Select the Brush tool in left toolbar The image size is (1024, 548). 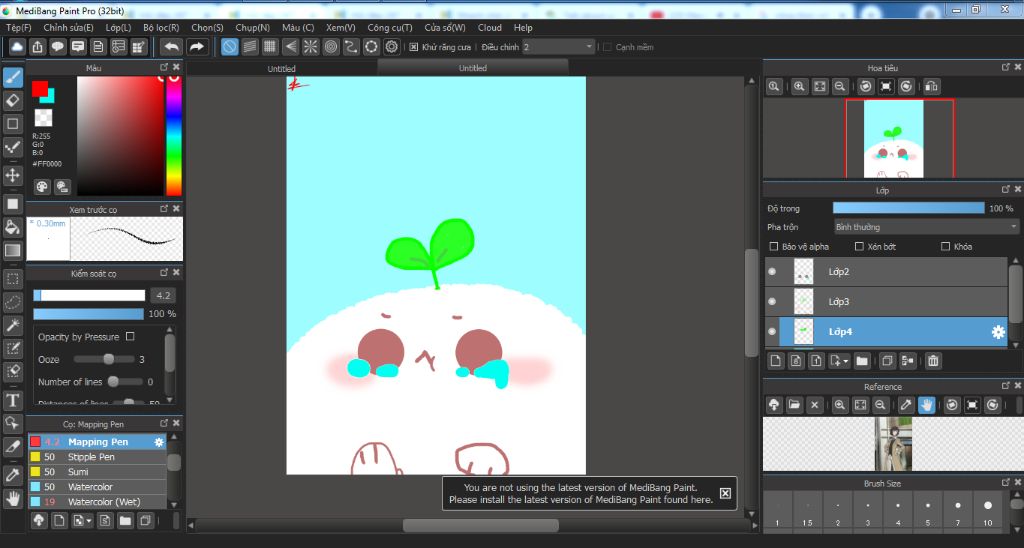[12, 78]
